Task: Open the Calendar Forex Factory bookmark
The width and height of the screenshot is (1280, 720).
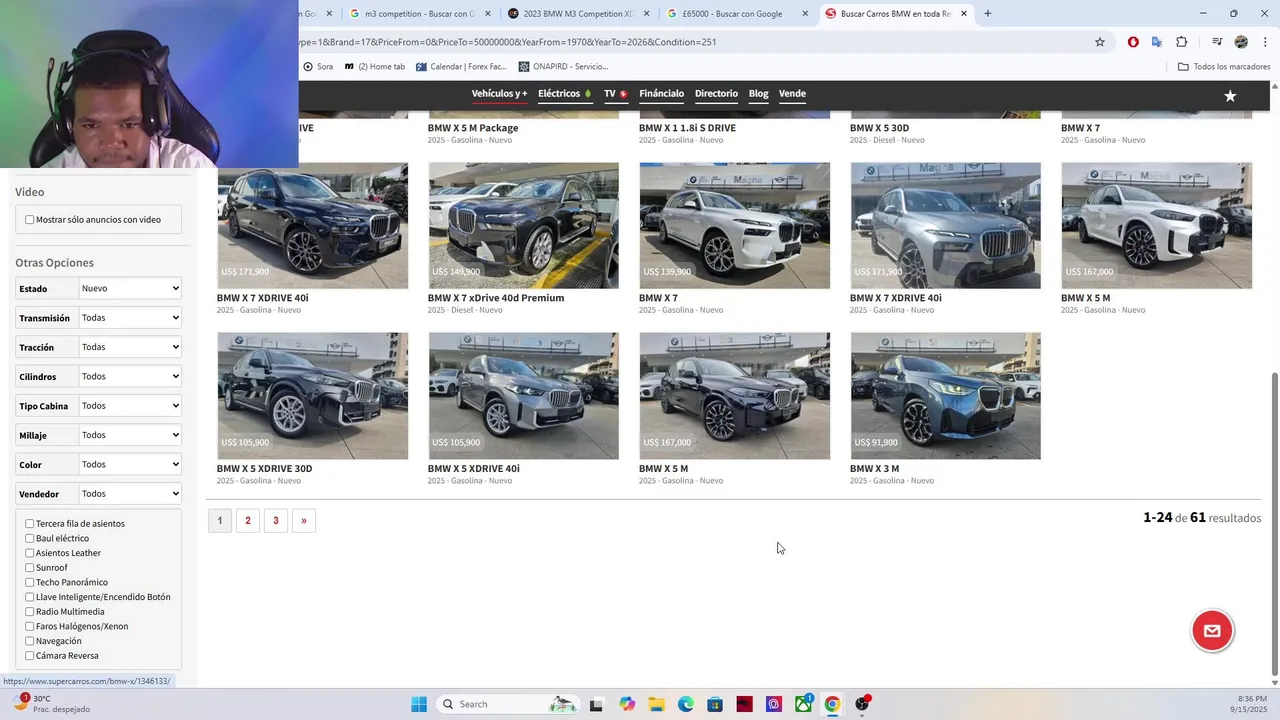Action: [461, 67]
